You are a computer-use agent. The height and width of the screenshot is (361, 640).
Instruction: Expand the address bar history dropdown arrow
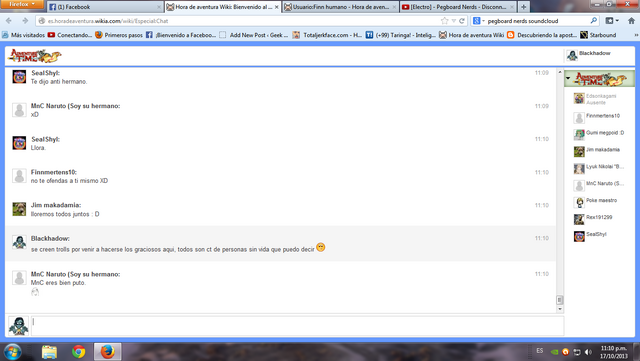pyautogui.click(x=453, y=21)
